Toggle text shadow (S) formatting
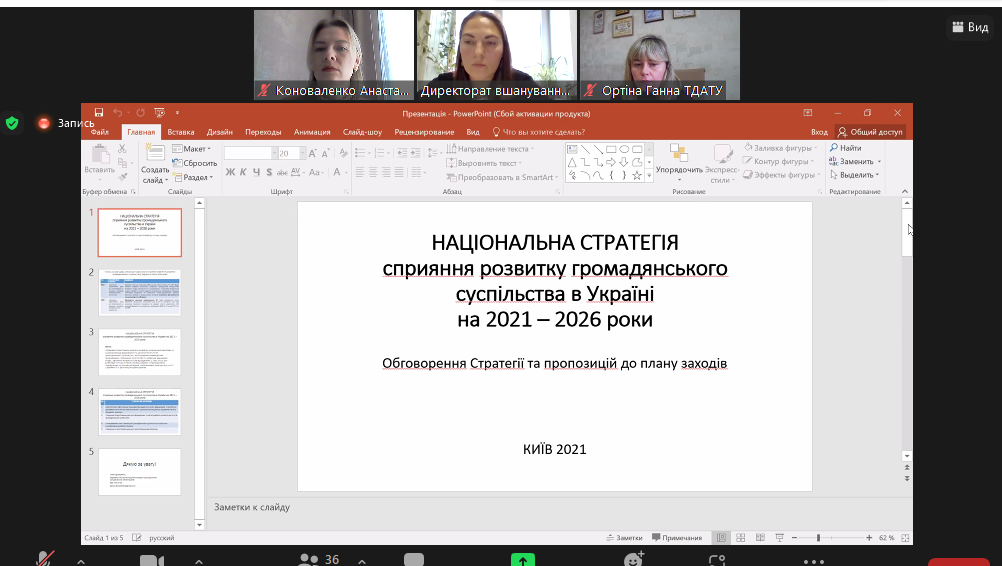Viewport: 1002px width, 566px height. (269, 172)
